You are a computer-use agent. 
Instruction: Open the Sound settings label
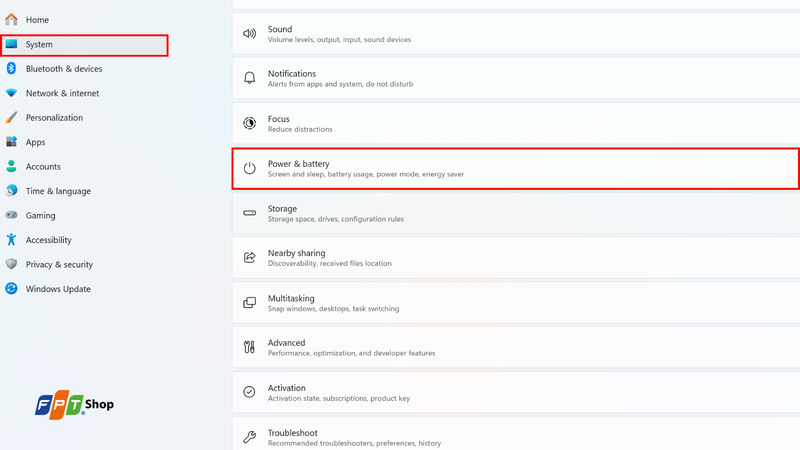tap(280, 29)
